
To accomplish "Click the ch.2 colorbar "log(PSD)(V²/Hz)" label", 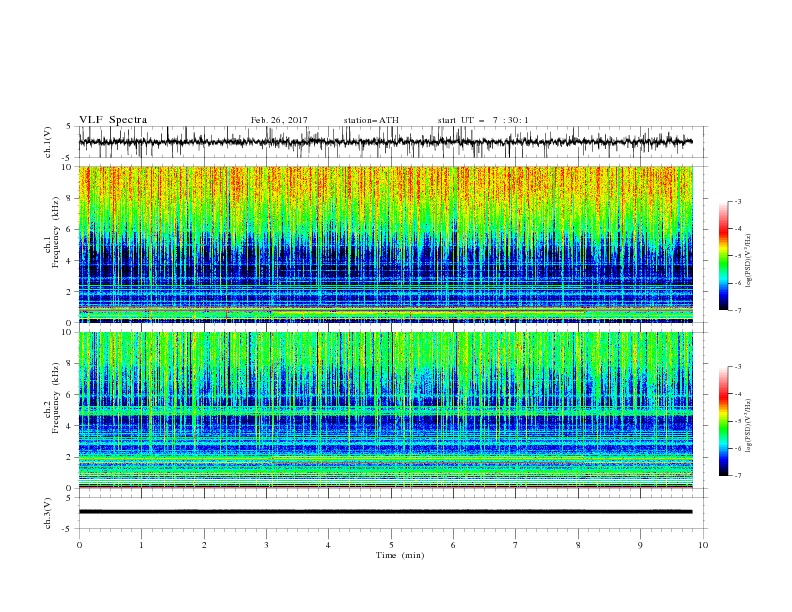I will coord(749,425).
